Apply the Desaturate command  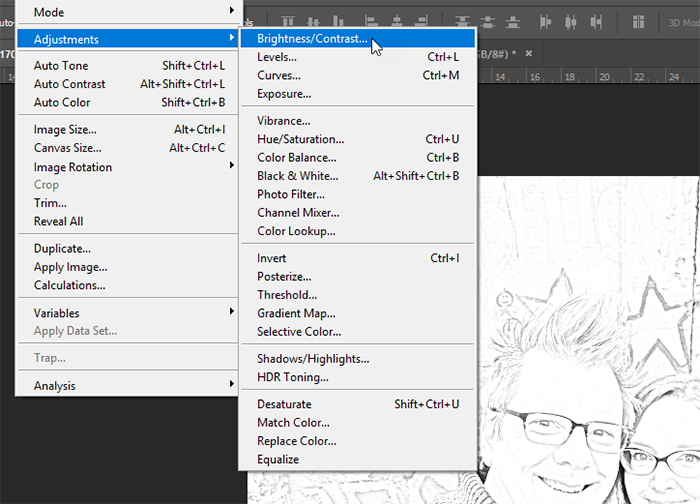[284, 404]
